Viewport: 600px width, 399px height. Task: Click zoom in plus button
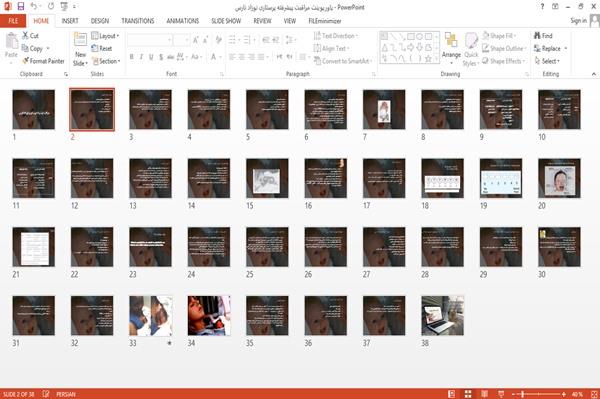point(564,394)
